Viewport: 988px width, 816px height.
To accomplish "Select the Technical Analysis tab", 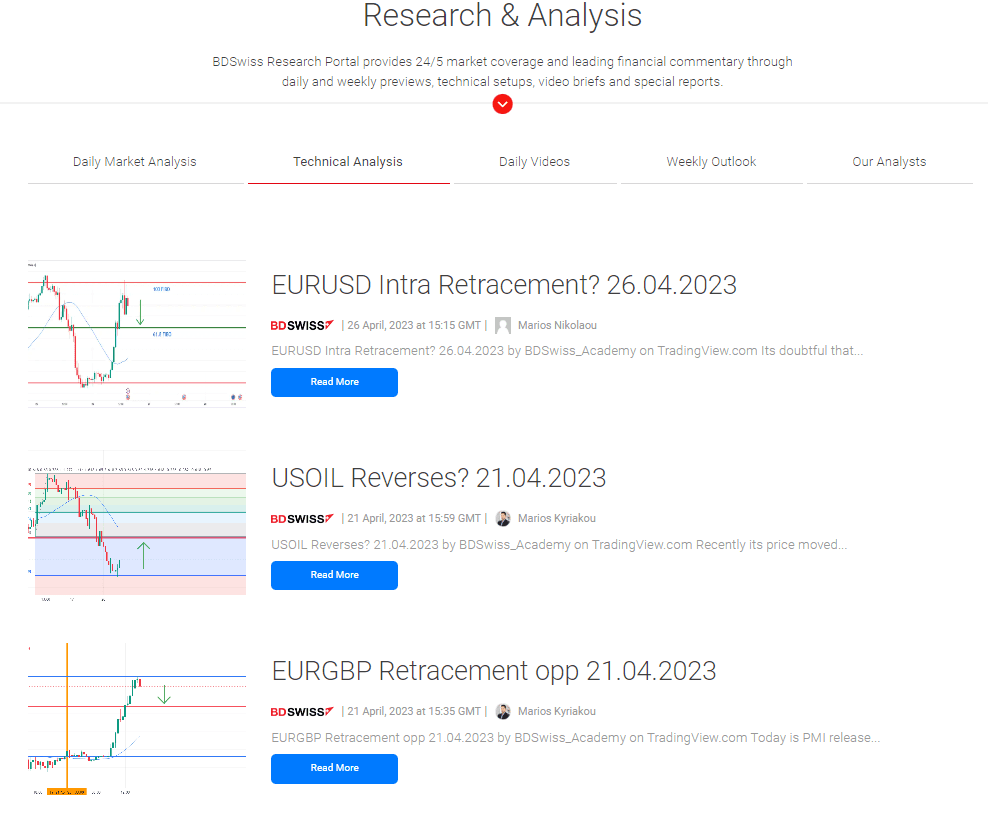I will click(348, 162).
